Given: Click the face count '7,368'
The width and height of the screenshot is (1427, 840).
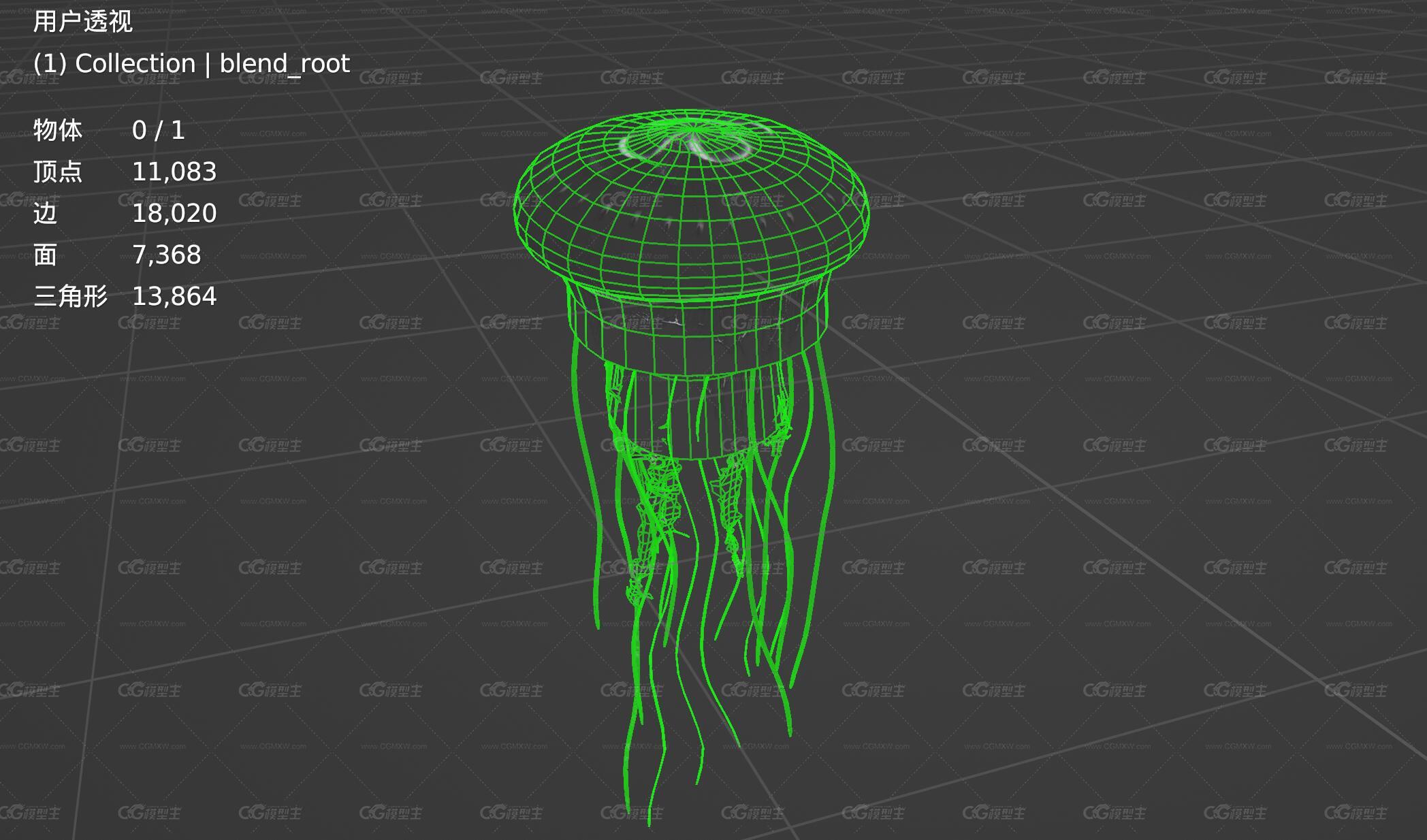Looking at the screenshot, I should tap(167, 255).
